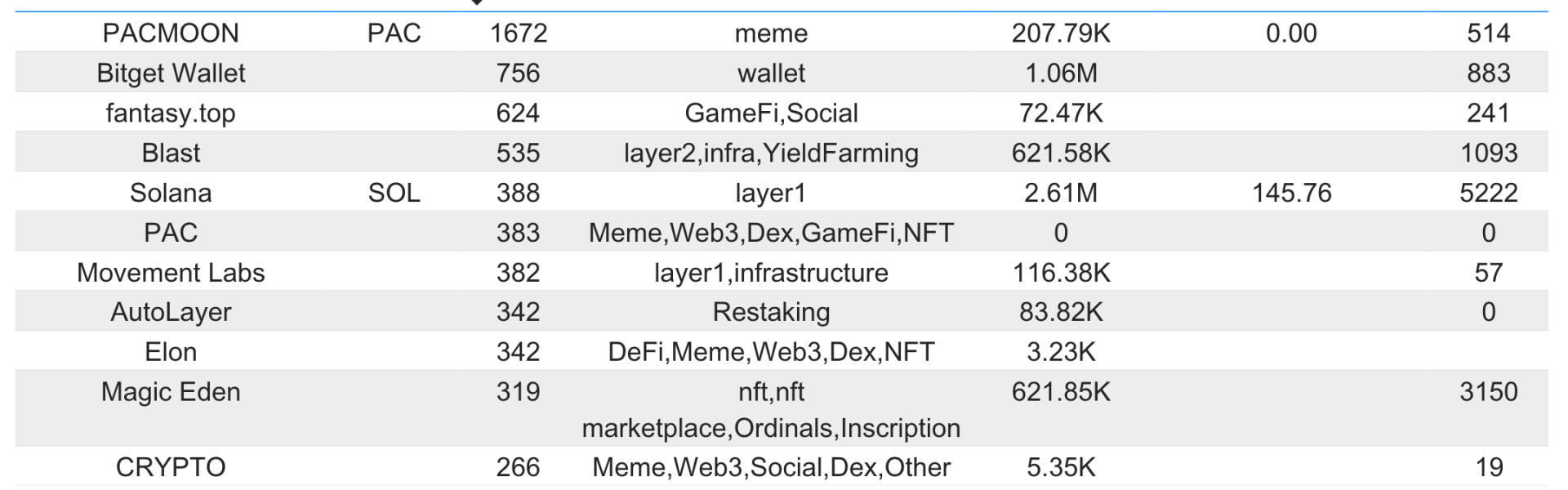Viewport: 1568px width, 490px height.
Task: Open the Magic Eden entry
Action: 171,392
